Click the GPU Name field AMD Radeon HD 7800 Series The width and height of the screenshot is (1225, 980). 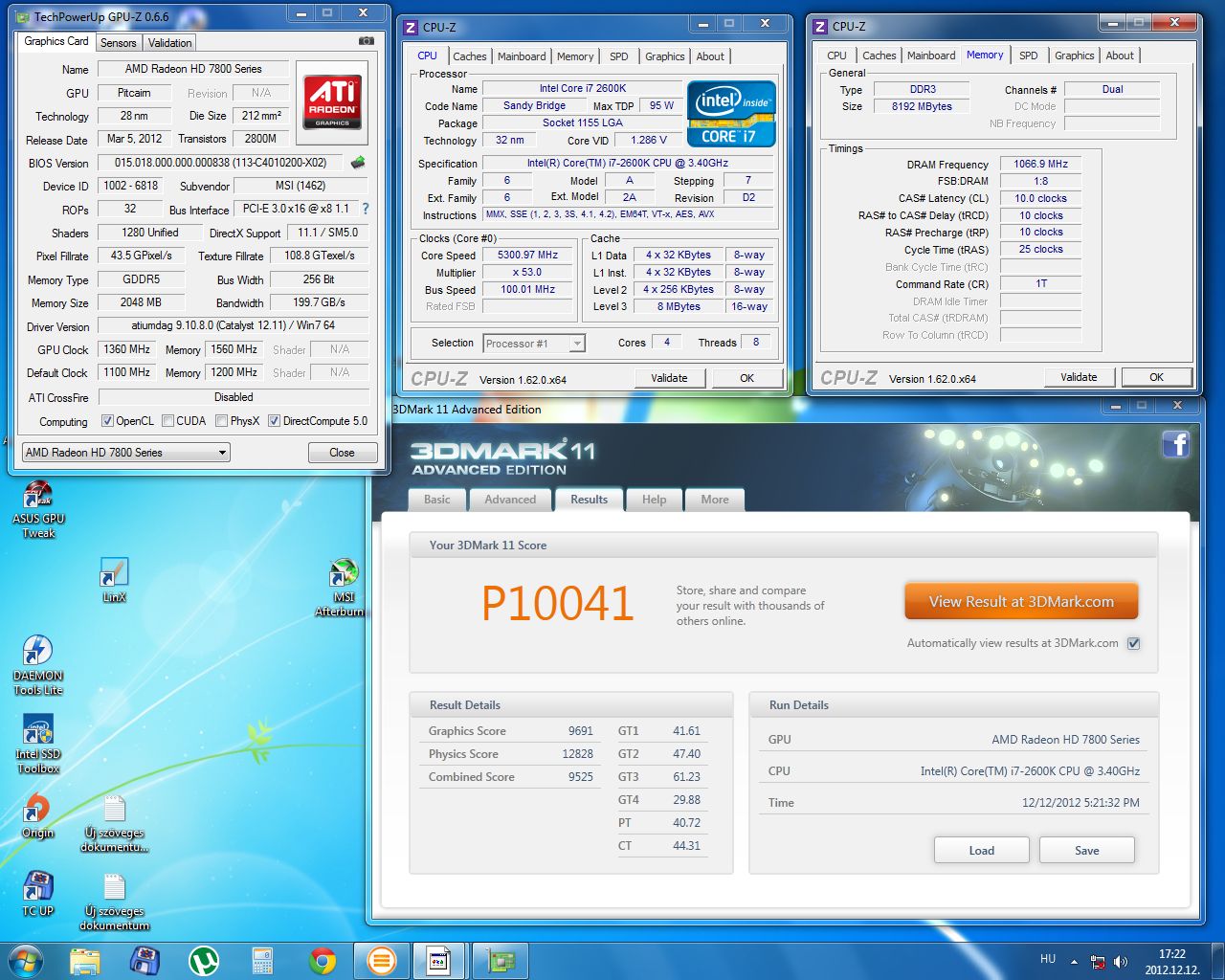click(x=193, y=69)
